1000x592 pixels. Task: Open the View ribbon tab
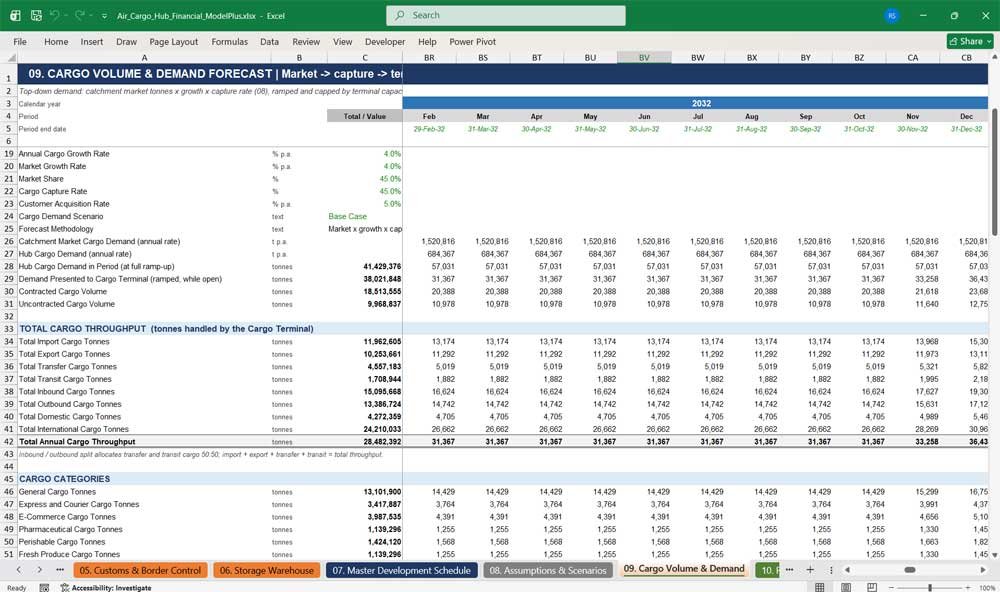tap(342, 41)
